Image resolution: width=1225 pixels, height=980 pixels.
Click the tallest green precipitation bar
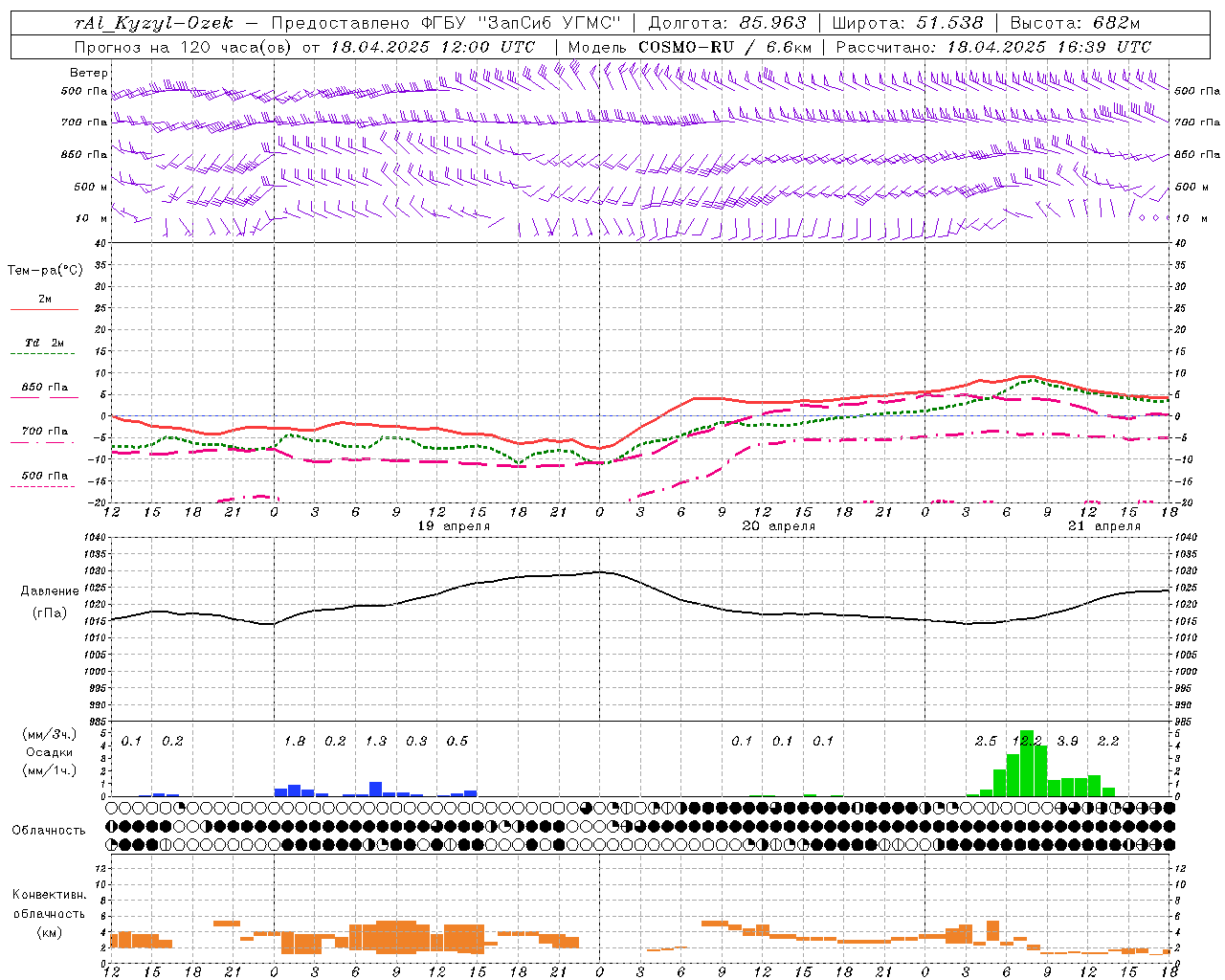click(1027, 763)
